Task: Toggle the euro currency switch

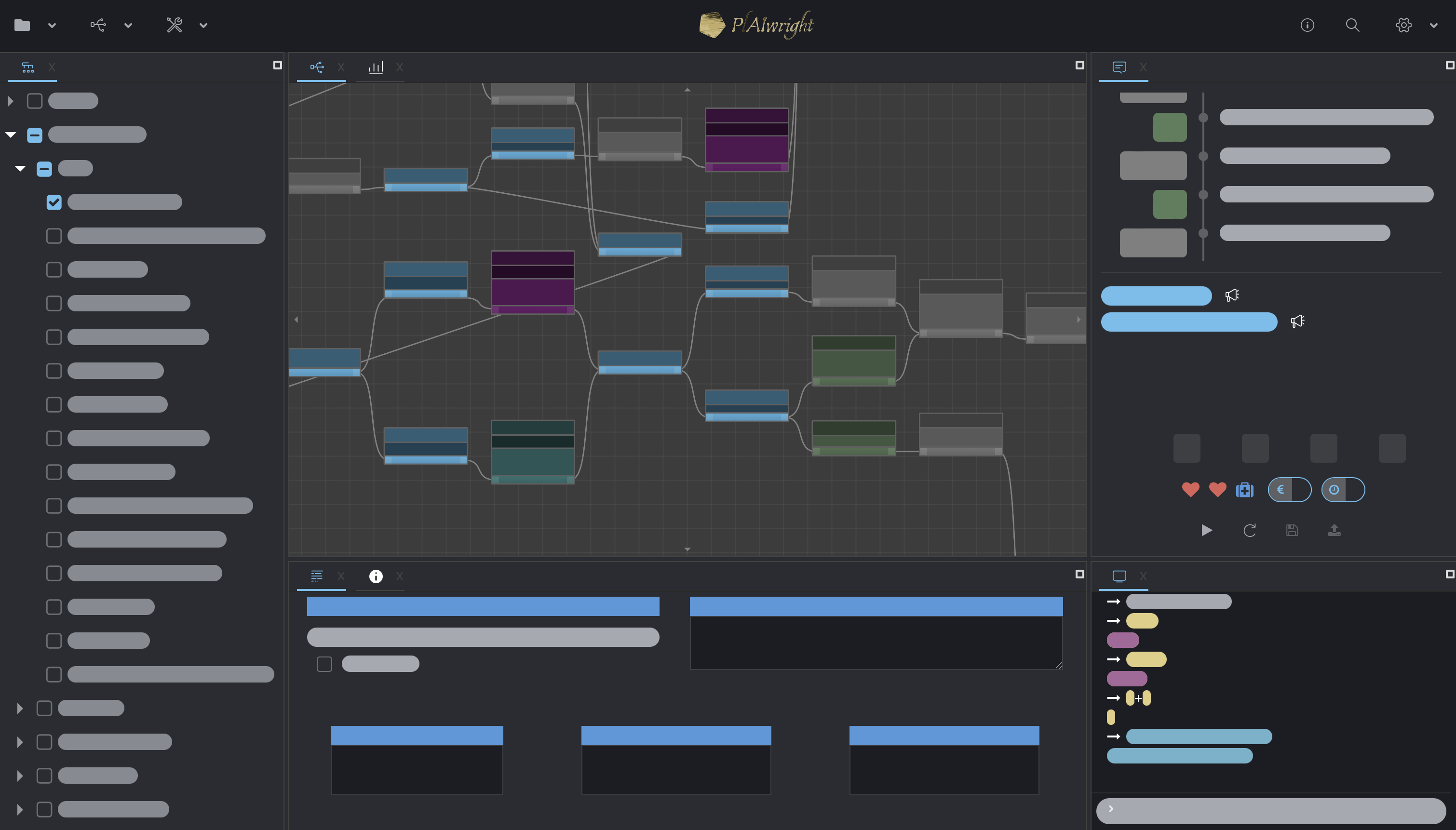Action: [x=1290, y=490]
